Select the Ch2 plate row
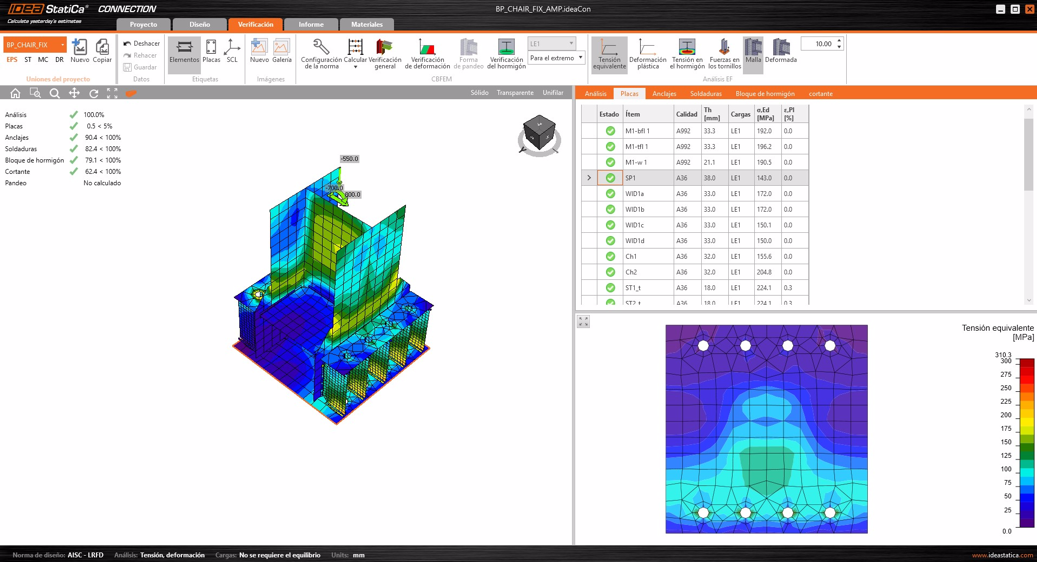This screenshot has height=562, width=1037. click(694, 272)
